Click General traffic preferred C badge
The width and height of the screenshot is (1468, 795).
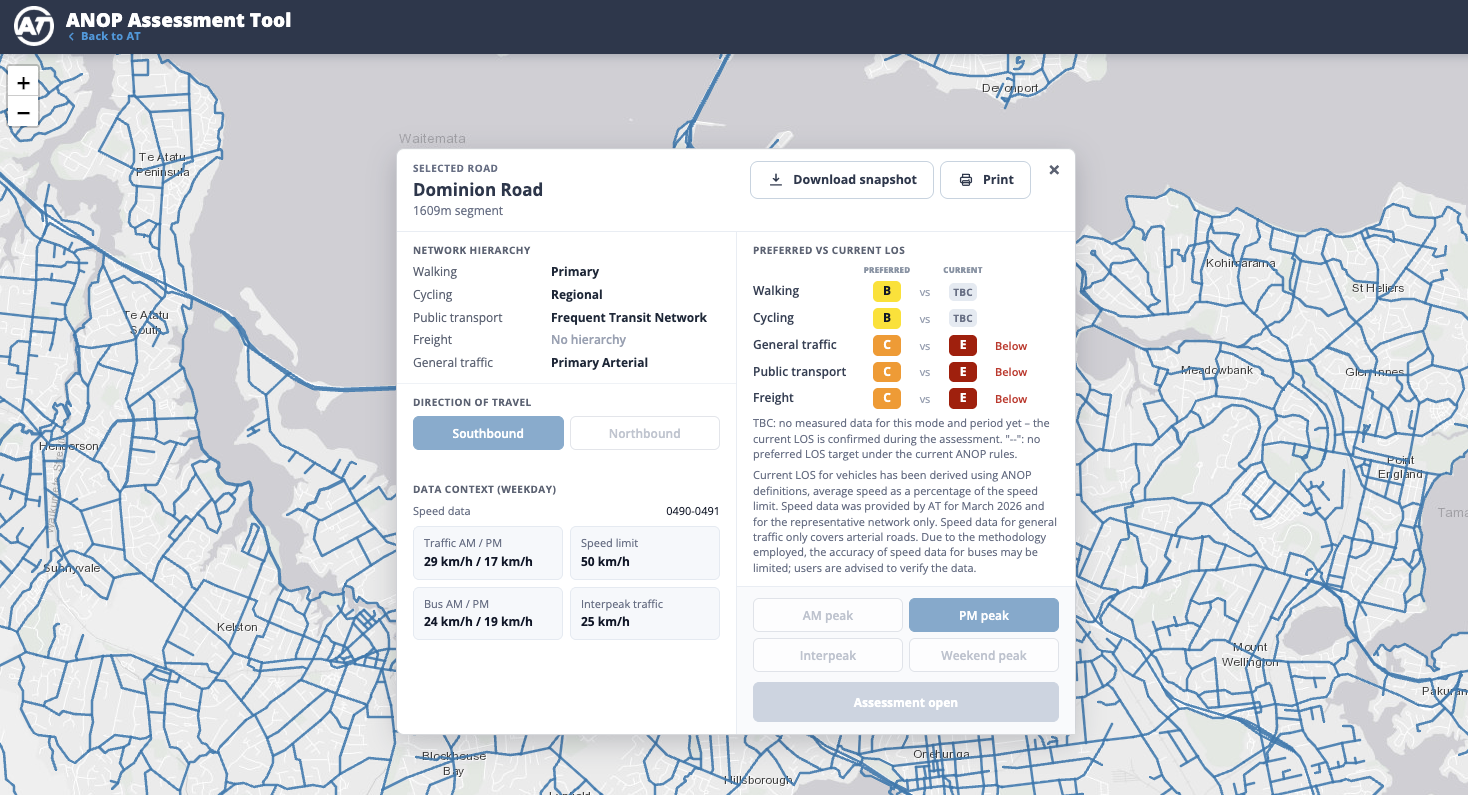pos(887,345)
